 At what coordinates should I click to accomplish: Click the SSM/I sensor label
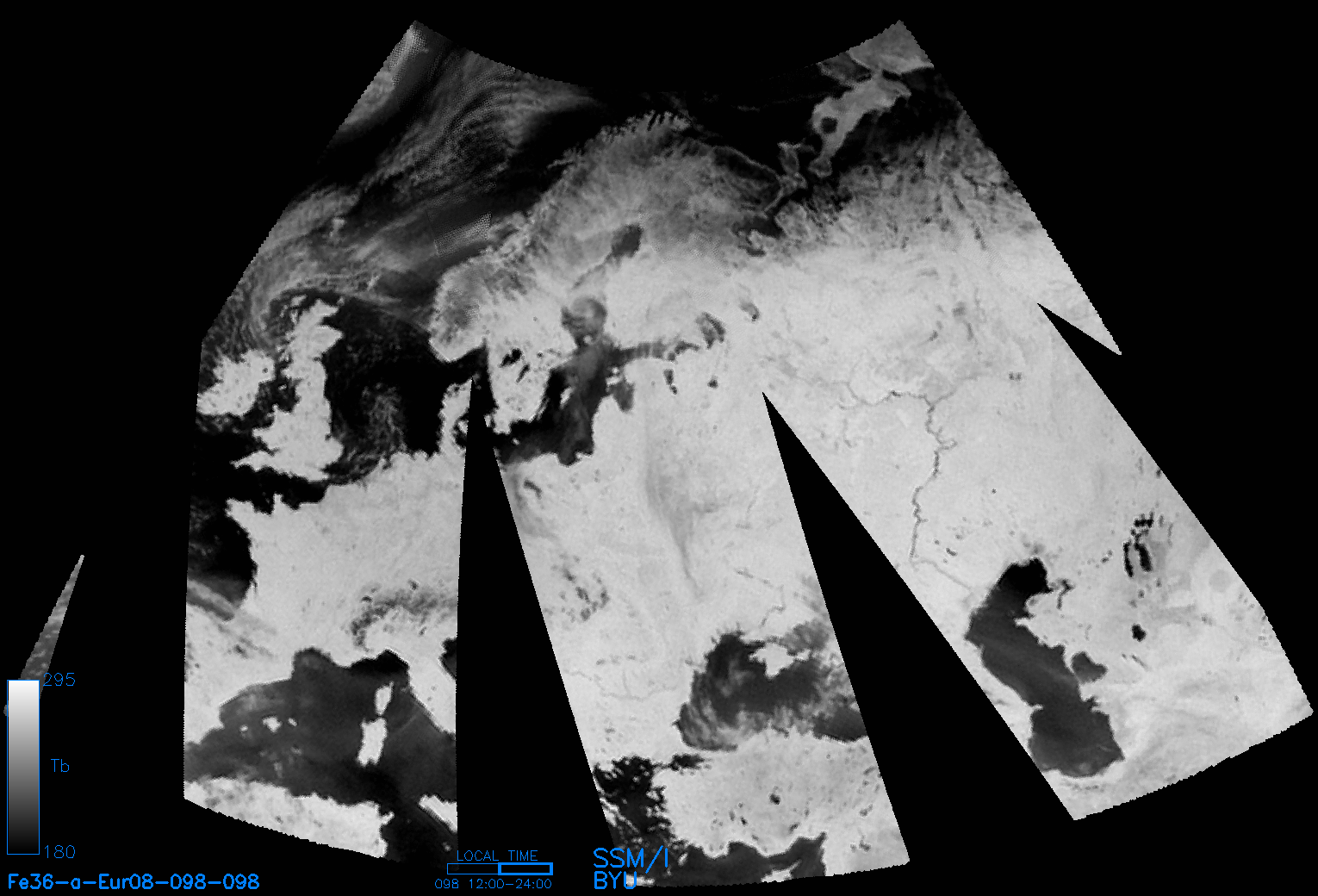(x=631, y=858)
